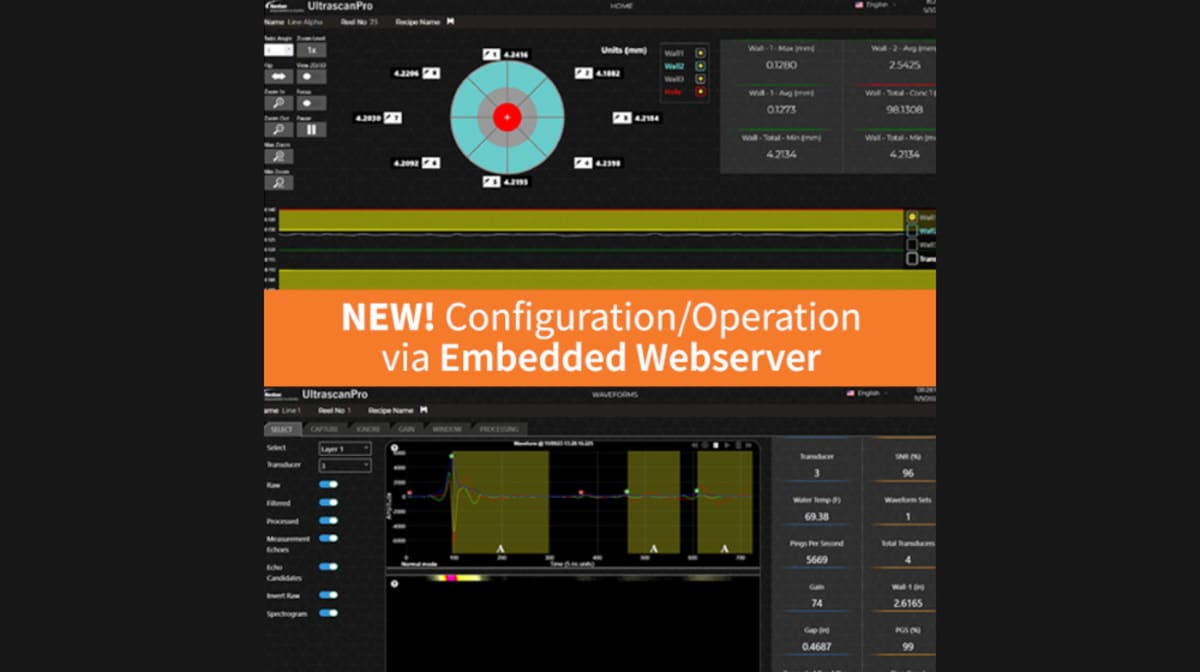The width and height of the screenshot is (1200, 672).
Task: Click the Zoom In magnifier icon
Action: [280, 103]
